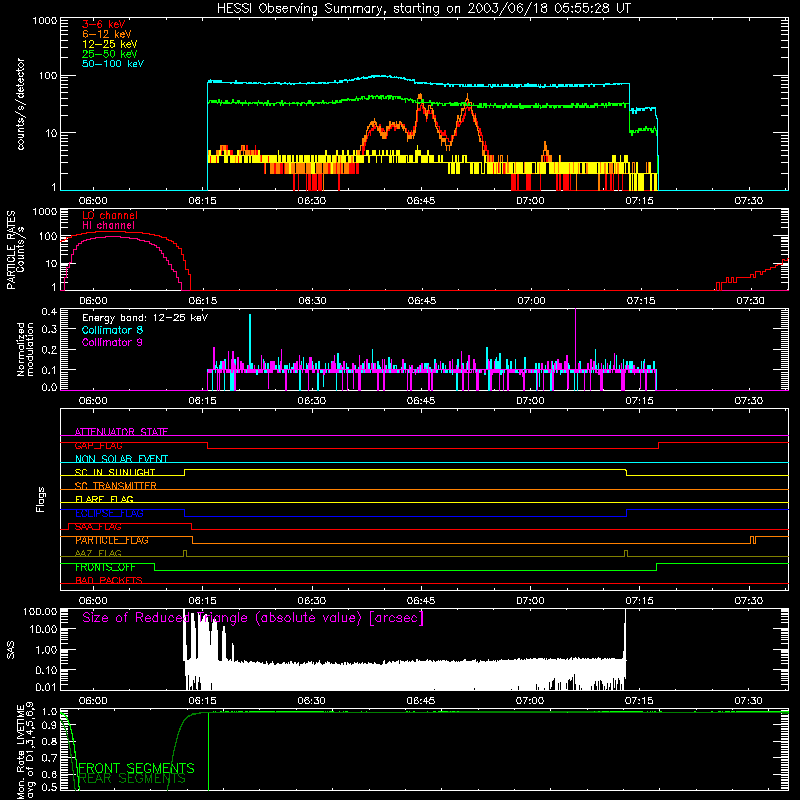Click the ATTENUATOR_STATE flag label
This screenshot has width=800, height=800.
[121, 432]
